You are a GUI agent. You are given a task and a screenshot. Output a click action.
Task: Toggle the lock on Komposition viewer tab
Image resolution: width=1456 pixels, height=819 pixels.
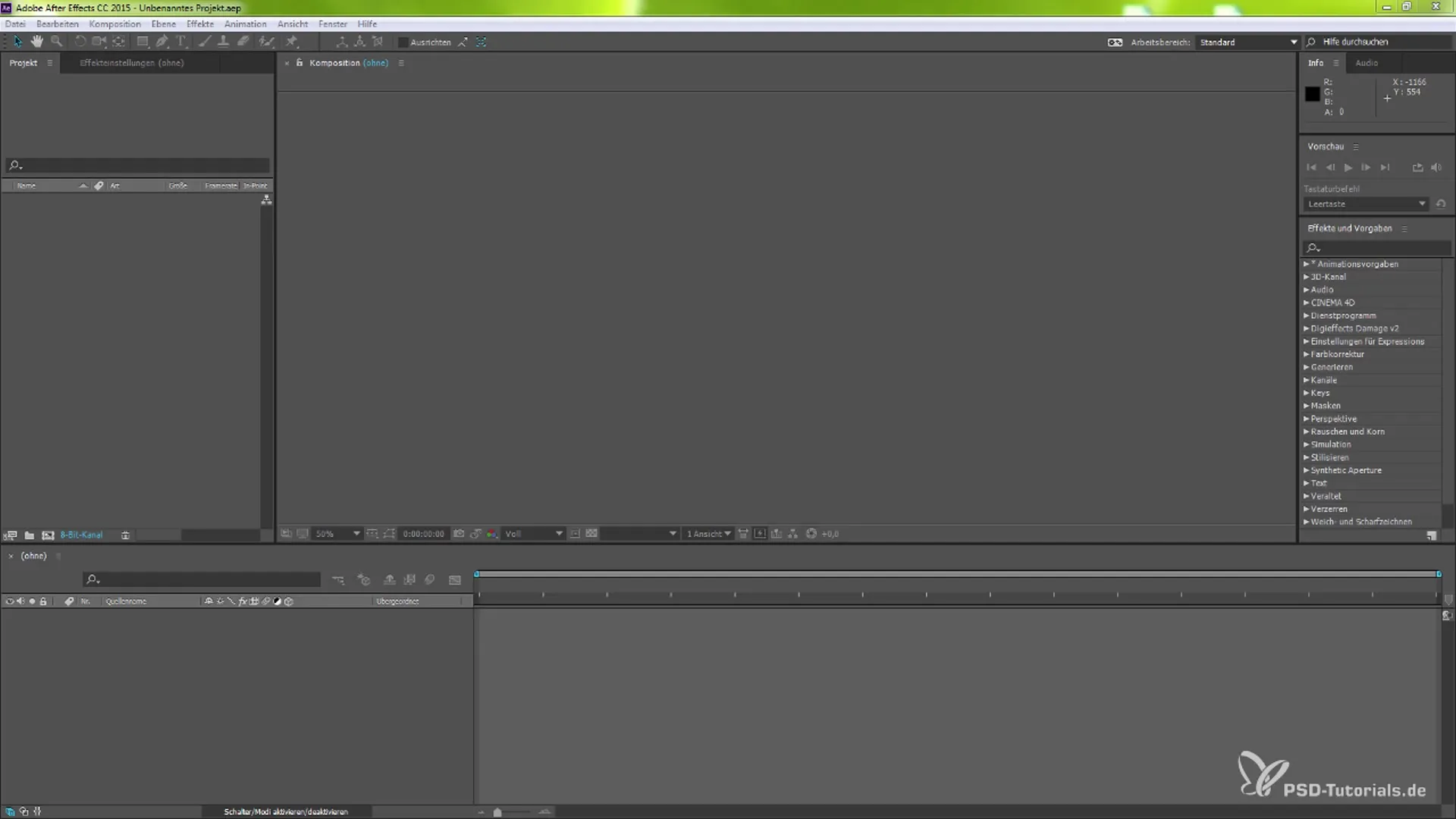(300, 63)
